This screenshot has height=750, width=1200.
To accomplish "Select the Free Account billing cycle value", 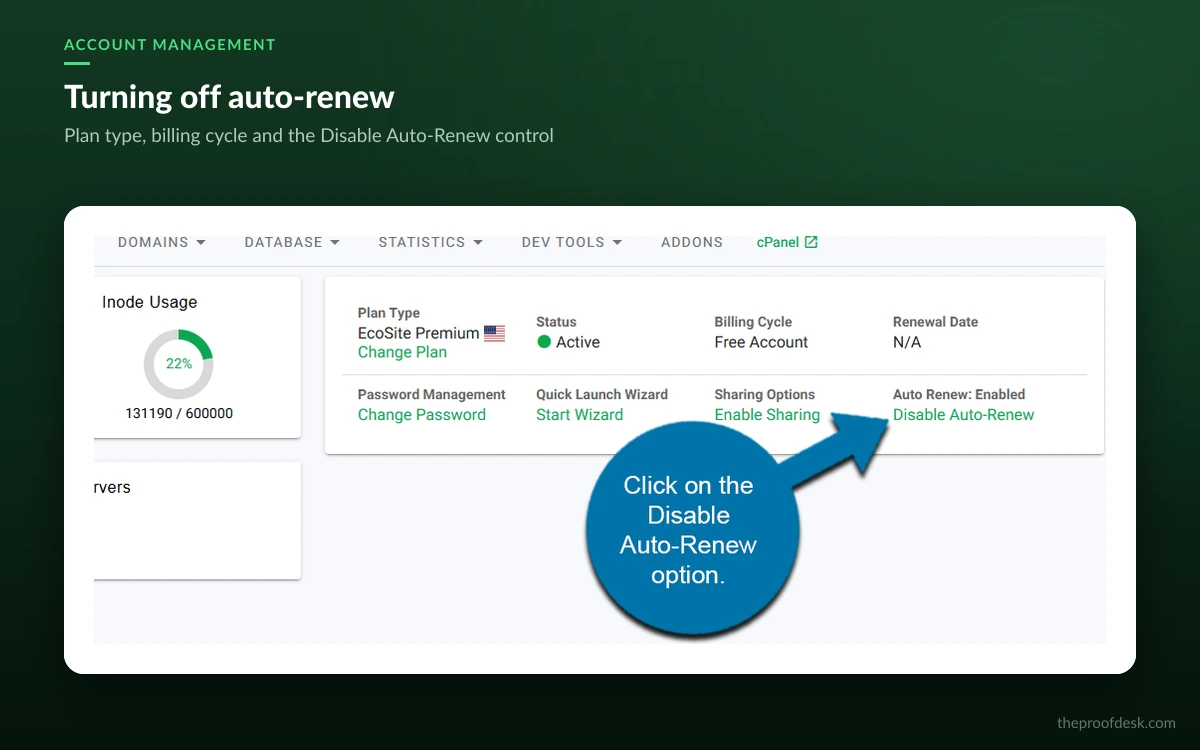I will (x=761, y=342).
